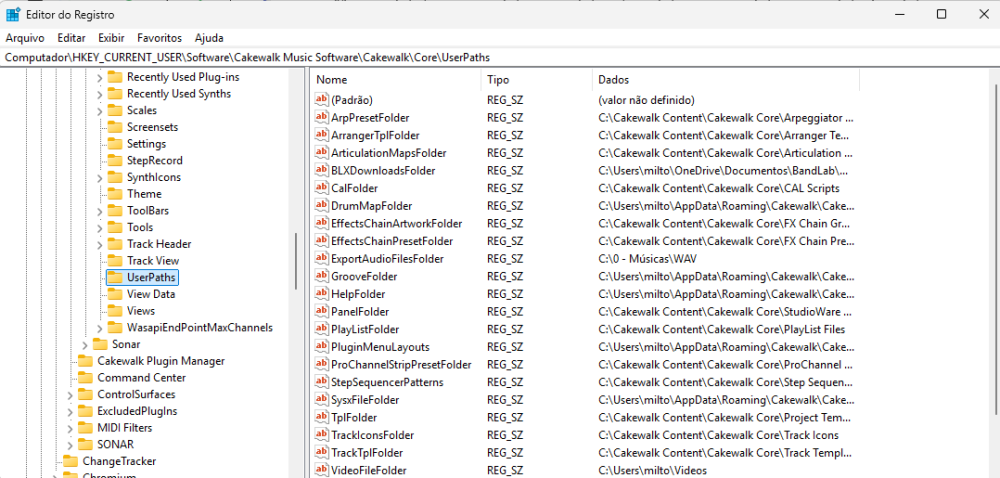Image resolution: width=1000 pixels, height=478 pixels.
Task: Expand the ControlSurfaces key
Action: [70, 395]
